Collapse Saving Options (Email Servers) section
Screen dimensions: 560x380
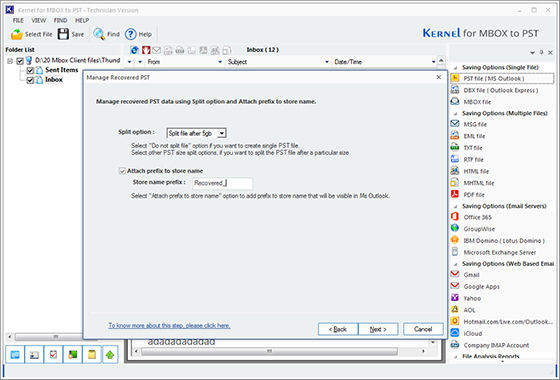(x=455, y=206)
